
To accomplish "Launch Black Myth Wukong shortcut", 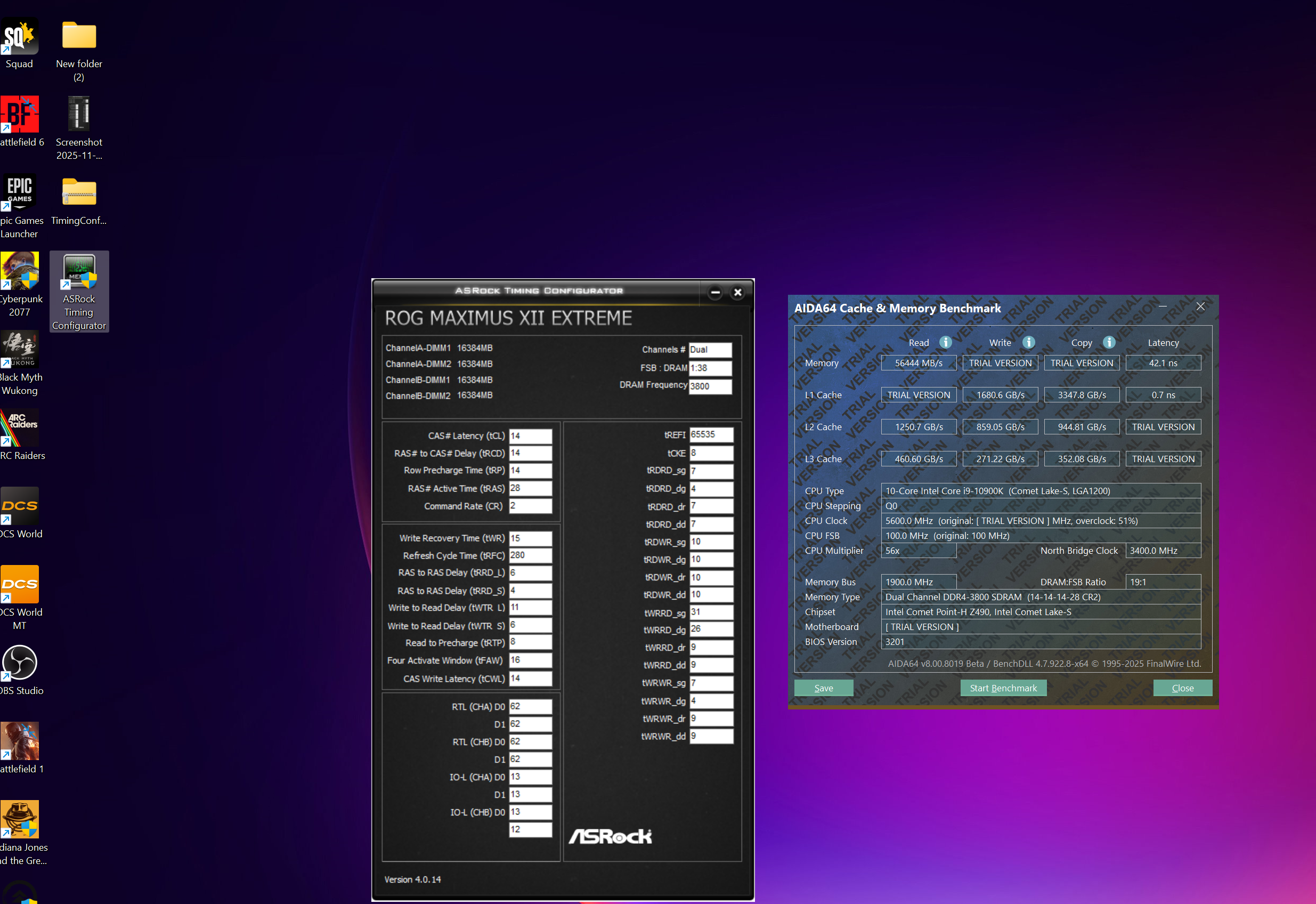I will [20, 364].
